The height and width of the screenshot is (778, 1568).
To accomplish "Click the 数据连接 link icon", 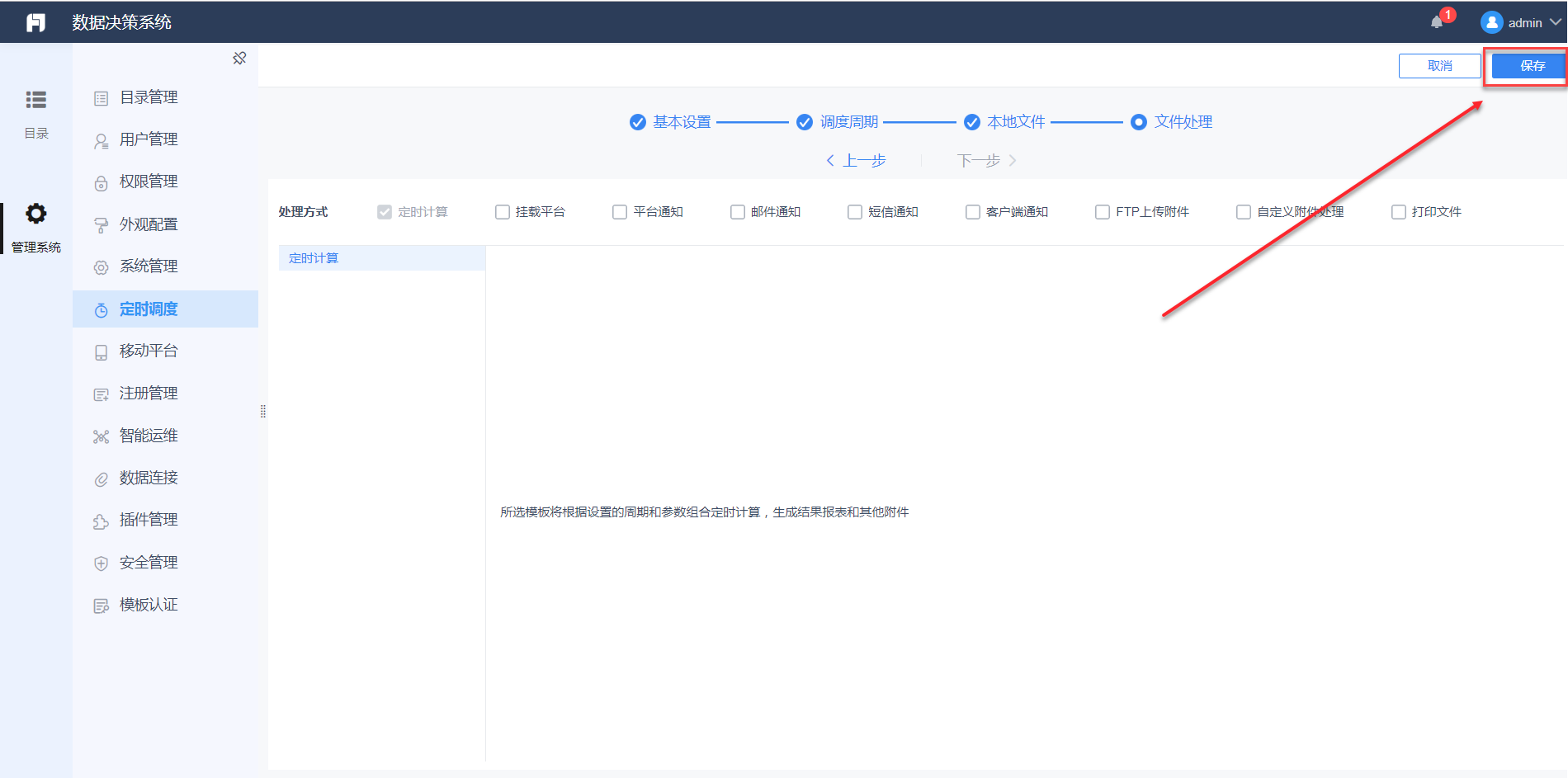I will [101, 479].
